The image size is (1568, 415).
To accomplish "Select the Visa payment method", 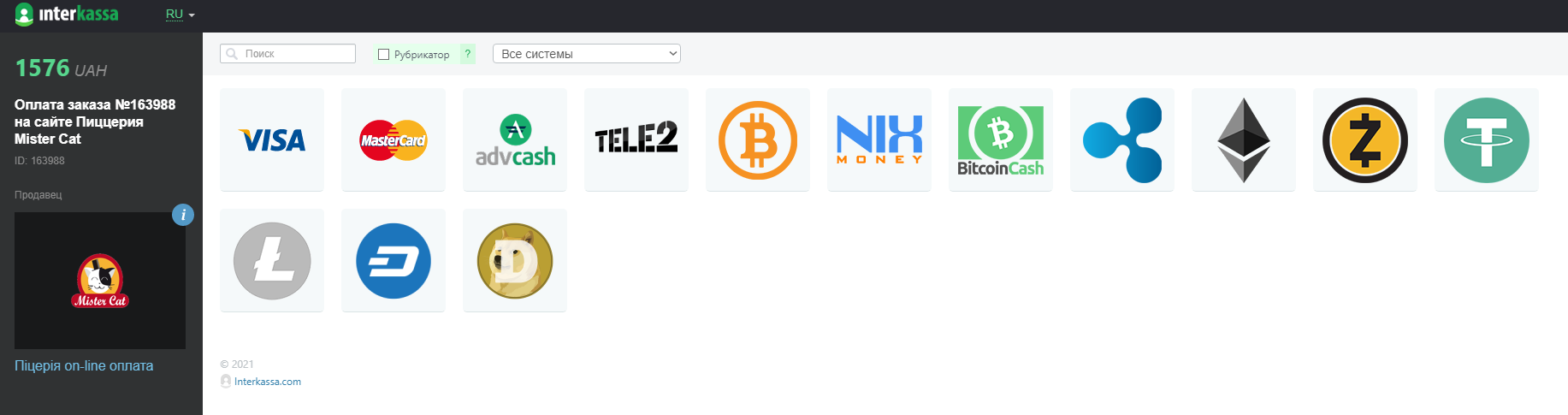I will pyautogui.click(x=272, y=139).
